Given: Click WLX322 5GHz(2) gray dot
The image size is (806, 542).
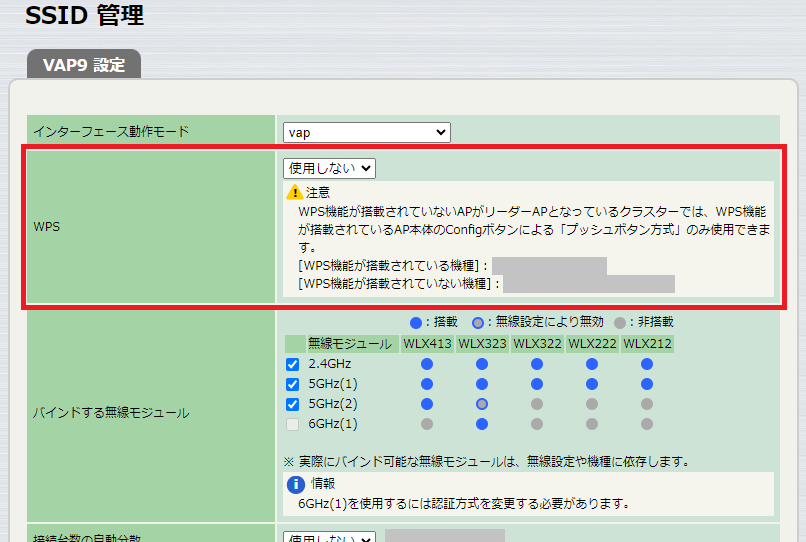Looking at the screenshot, I should (x=537, y=404).
